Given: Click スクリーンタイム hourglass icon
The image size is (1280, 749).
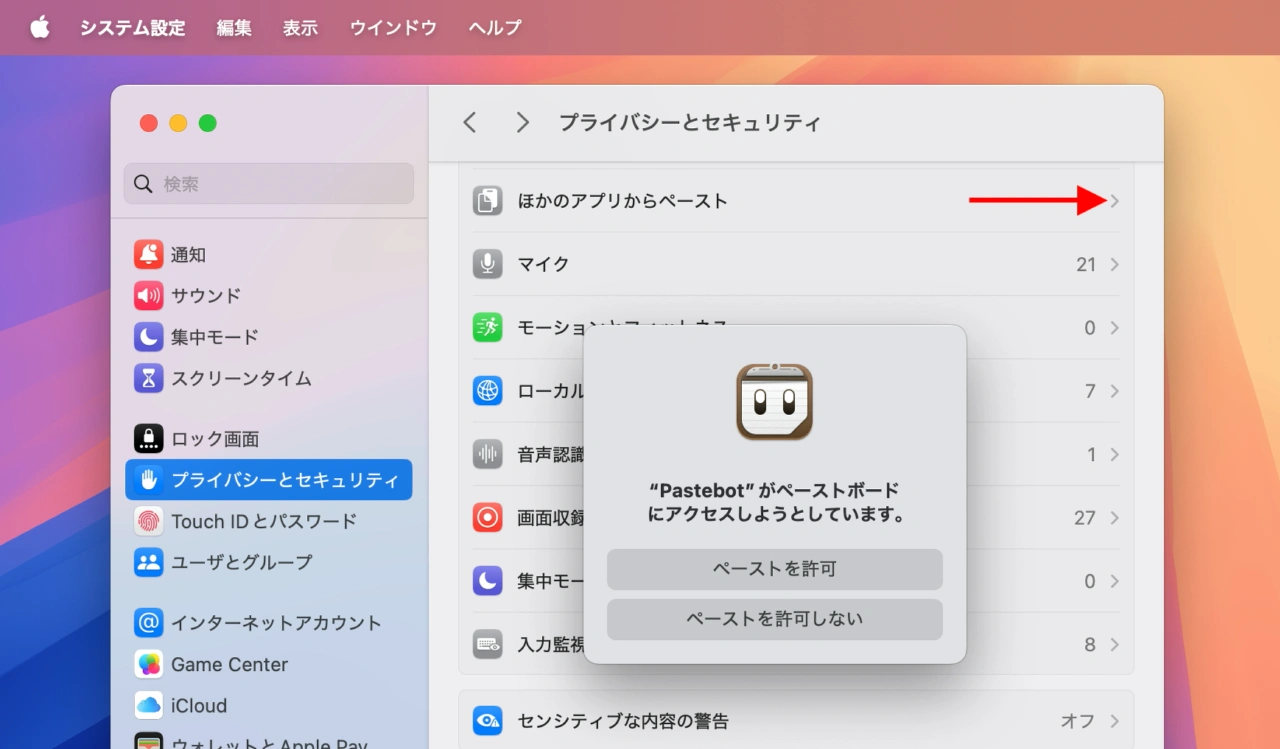Looking at the screenshot, I should 149,379.
